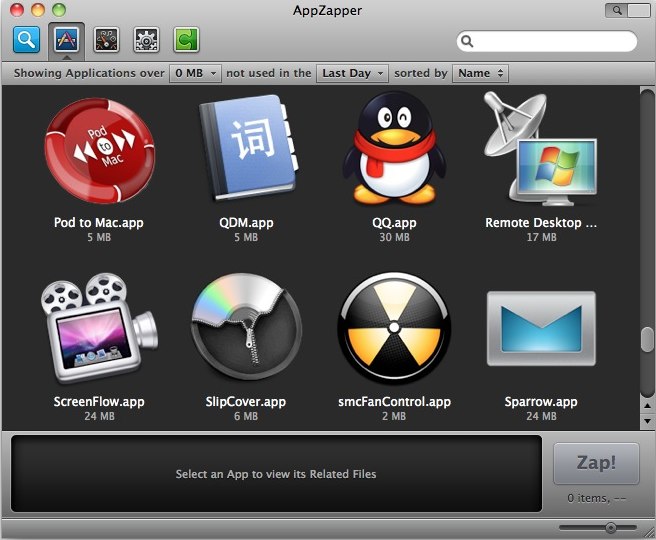Select the Remote Desktop app icon
The height and width of the screenshot is (540, 656).
[541, 149]
